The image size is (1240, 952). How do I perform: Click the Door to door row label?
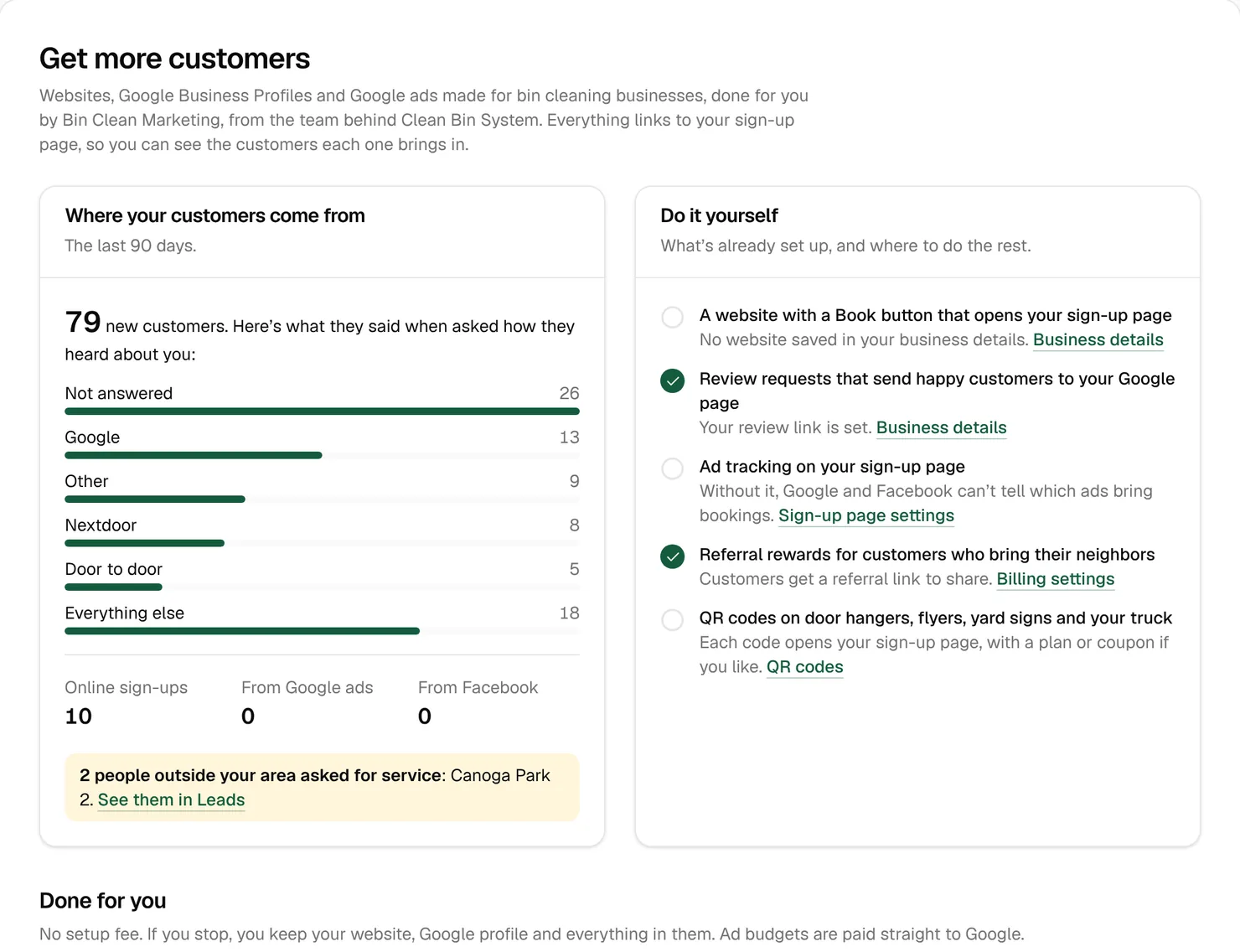click(x=113, y=569)
